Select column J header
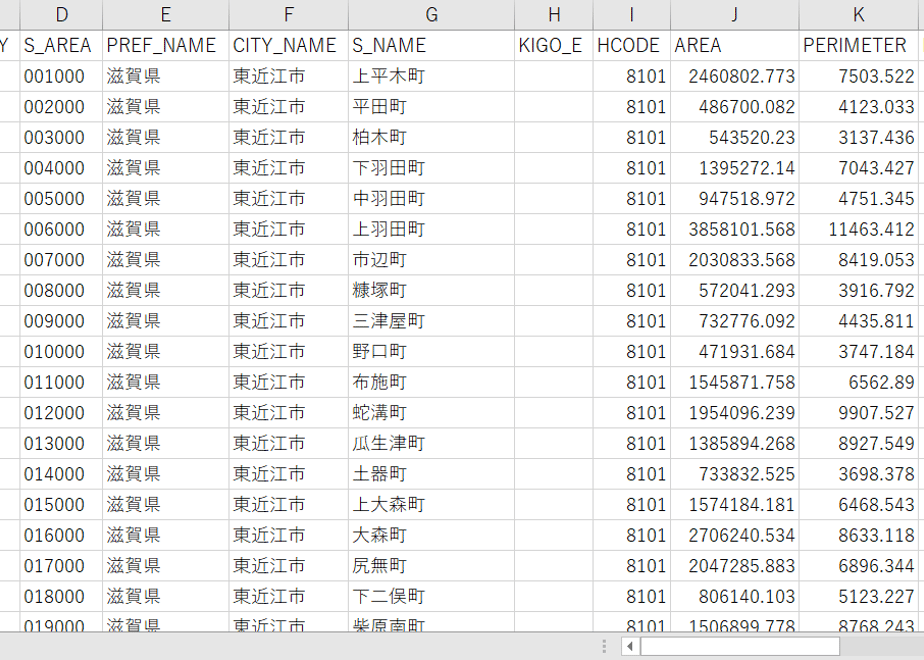The image size is (924, 660). (x=735, y=15)
